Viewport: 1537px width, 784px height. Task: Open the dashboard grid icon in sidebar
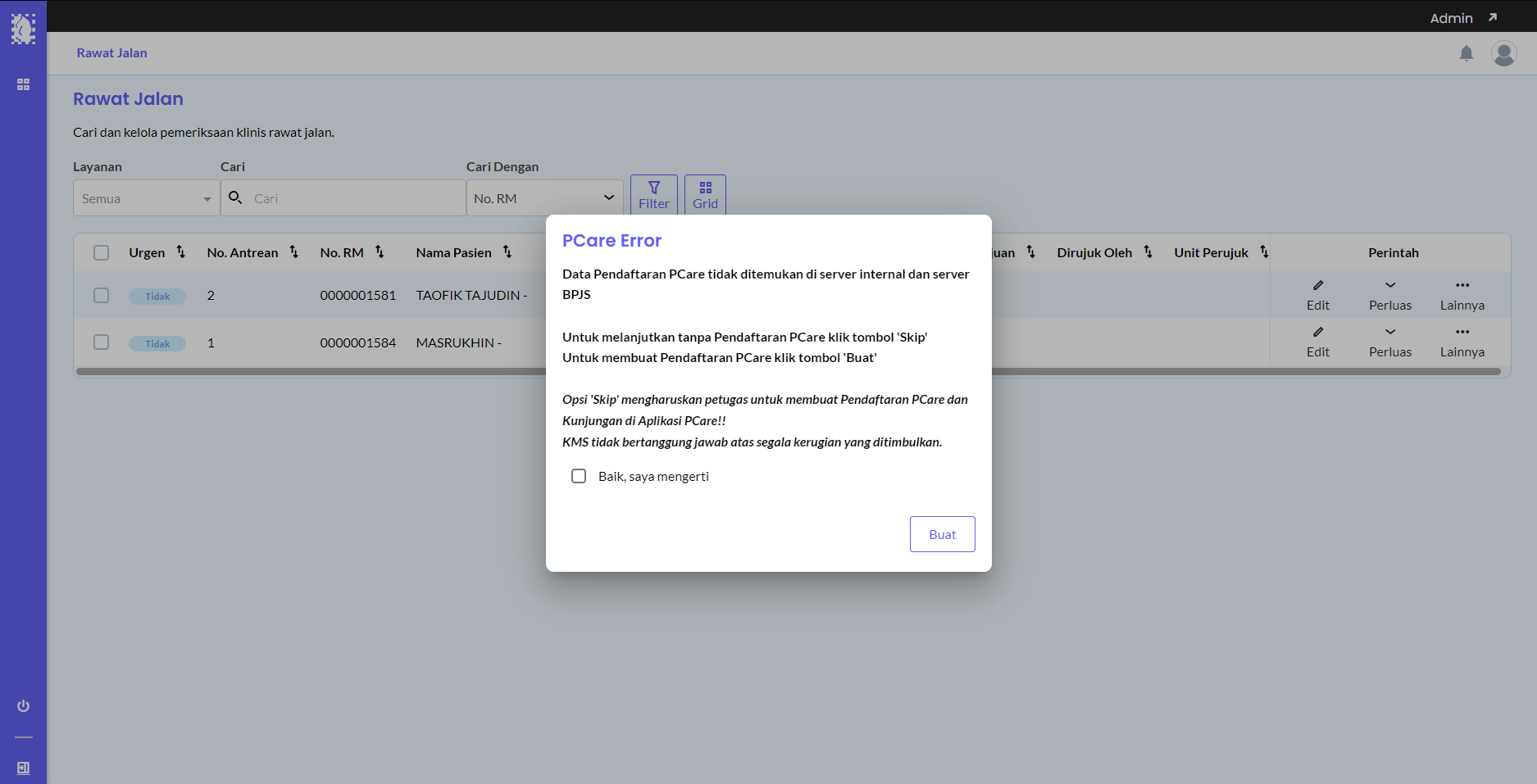pos(23,84)
